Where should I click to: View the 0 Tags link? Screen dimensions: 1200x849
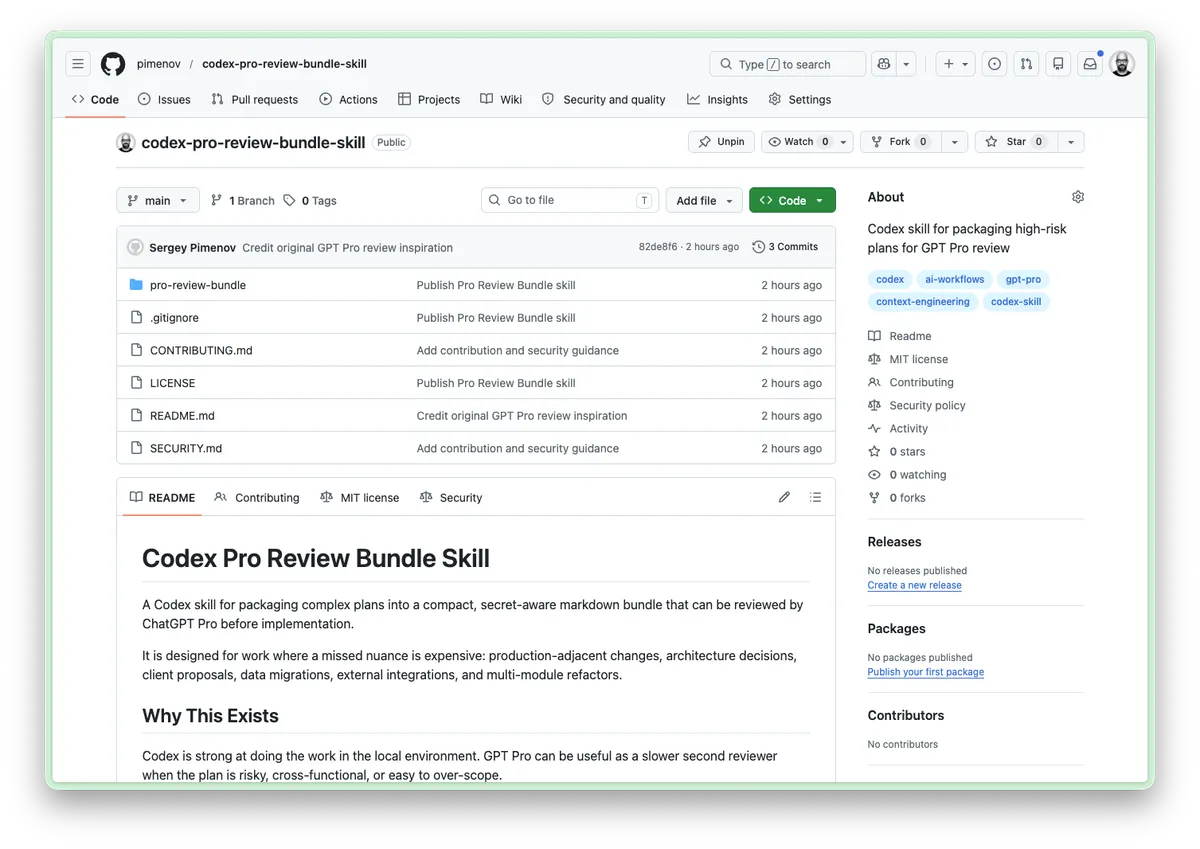310,200
